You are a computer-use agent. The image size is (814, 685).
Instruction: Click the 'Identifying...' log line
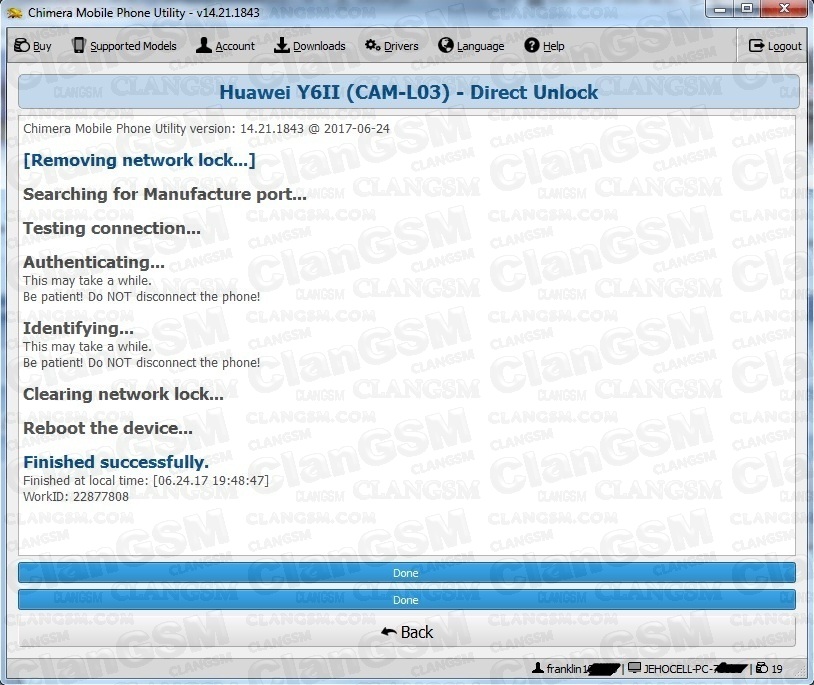[x=78, y=328]
